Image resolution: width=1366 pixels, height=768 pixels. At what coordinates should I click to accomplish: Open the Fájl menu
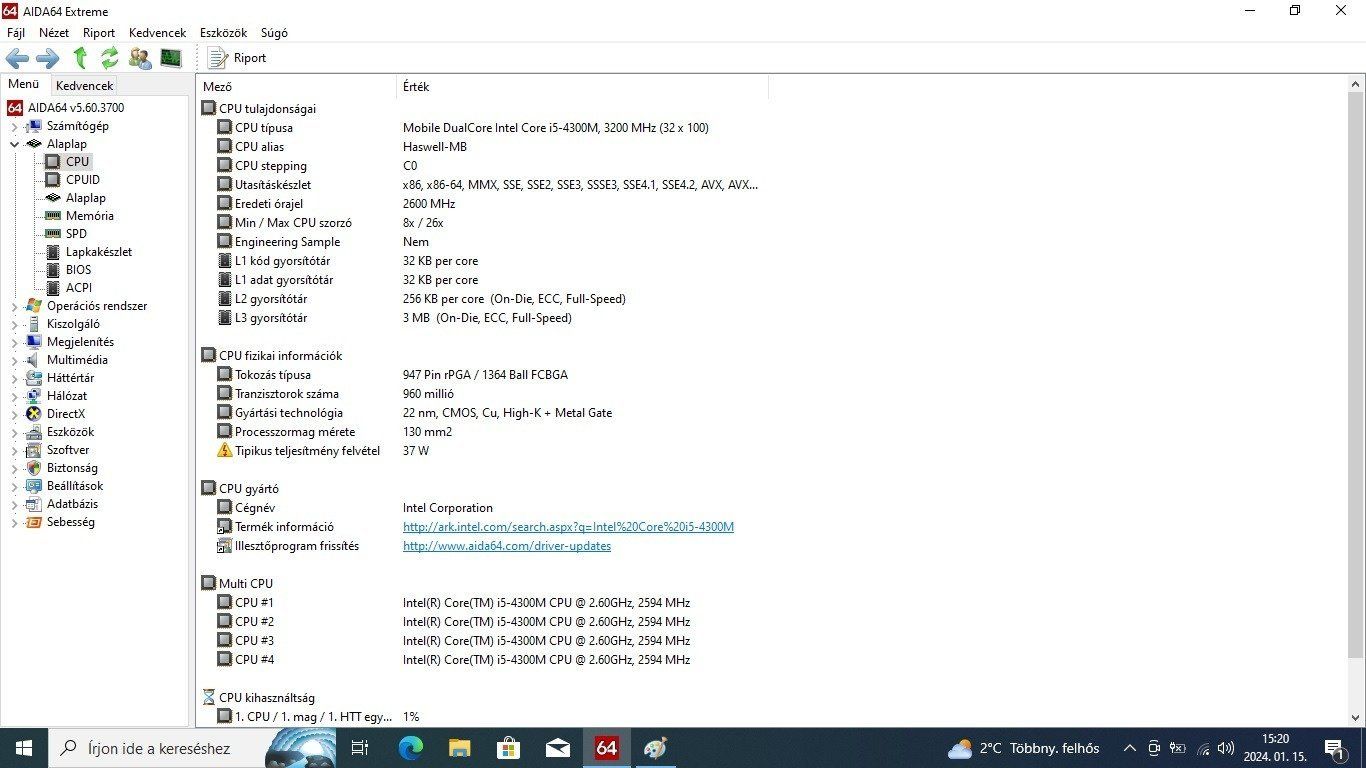[16, 33]
